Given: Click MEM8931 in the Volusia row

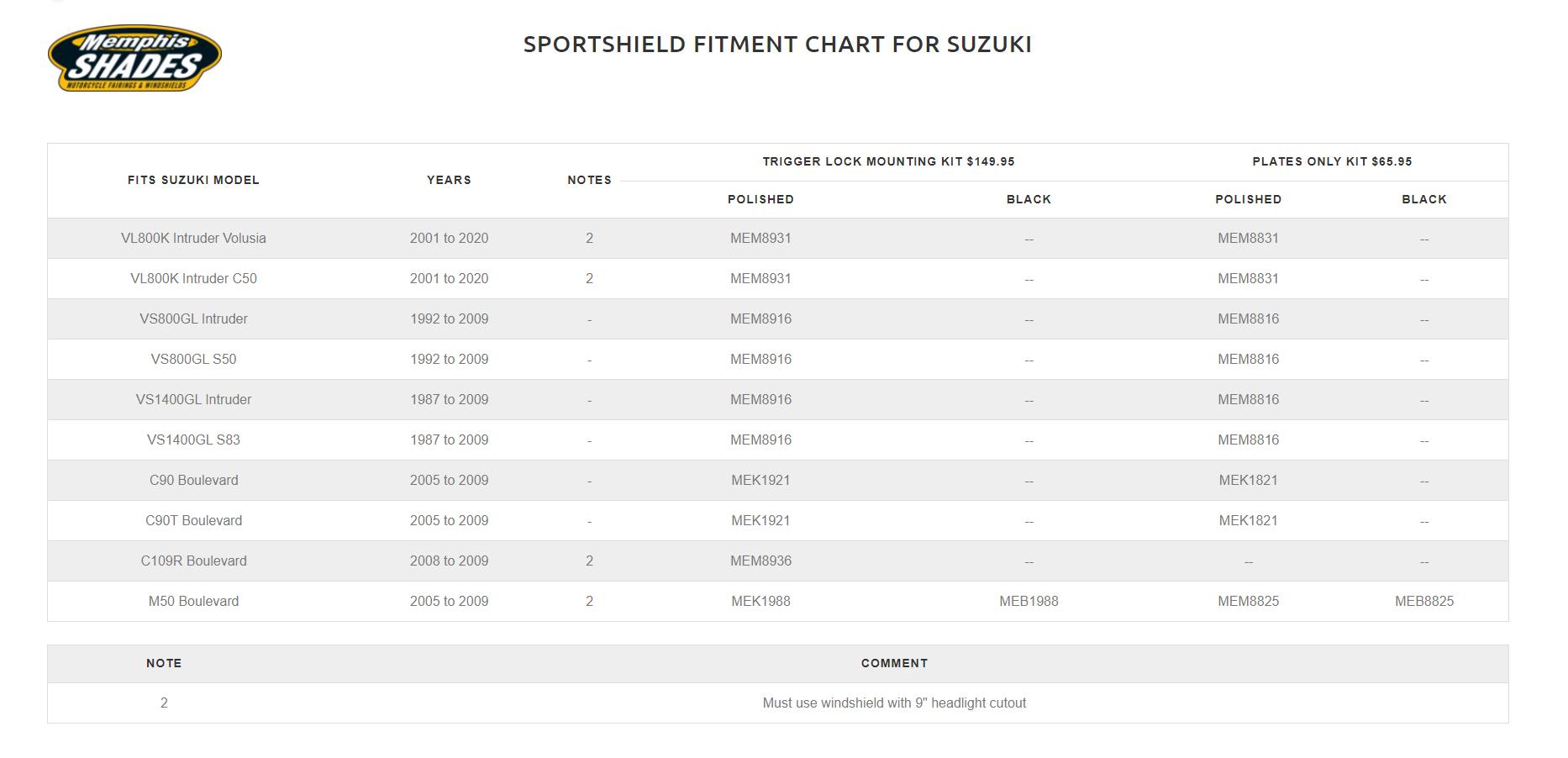Looking at the screenshot, I should [760, 239].
